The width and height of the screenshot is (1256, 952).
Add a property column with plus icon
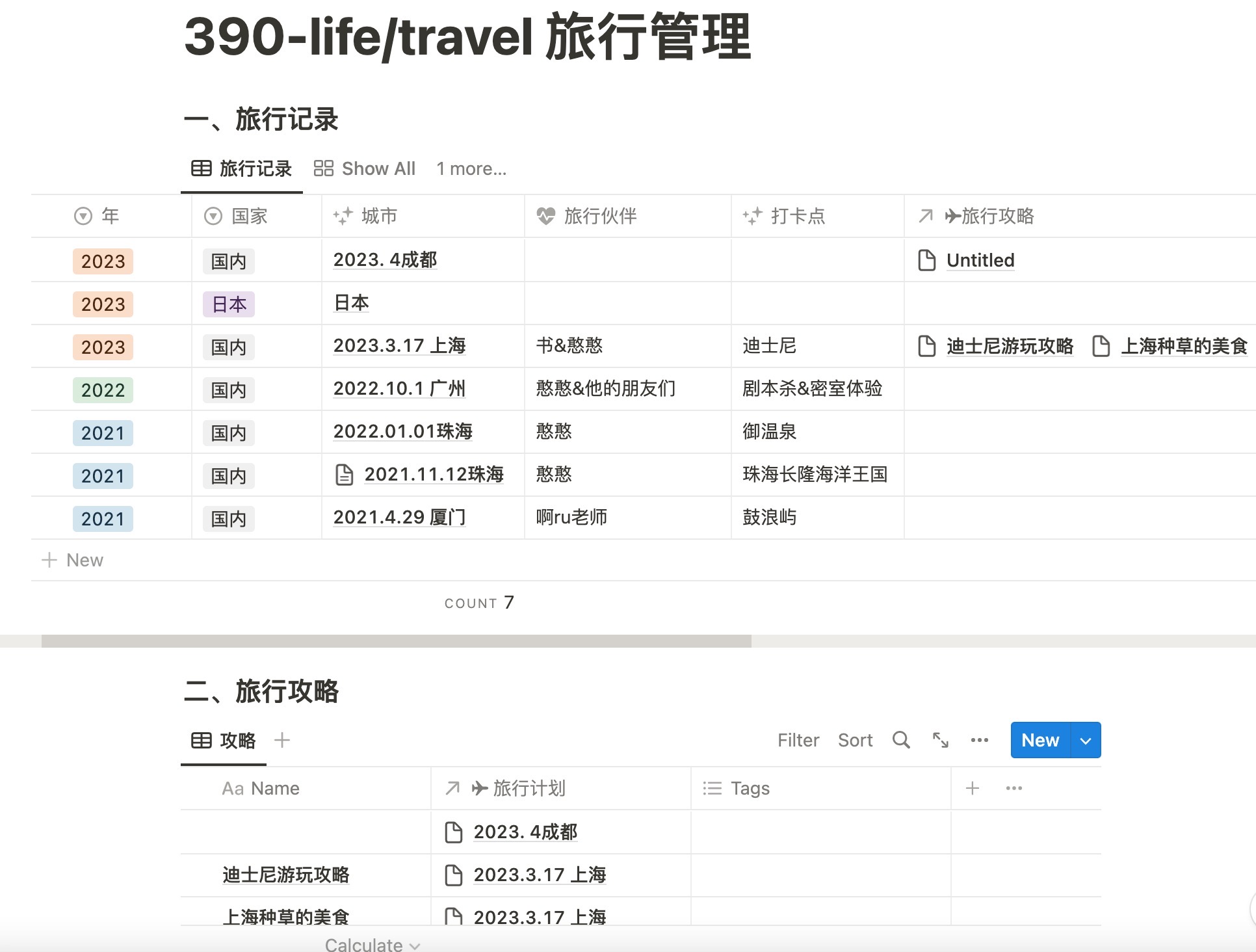972,788
